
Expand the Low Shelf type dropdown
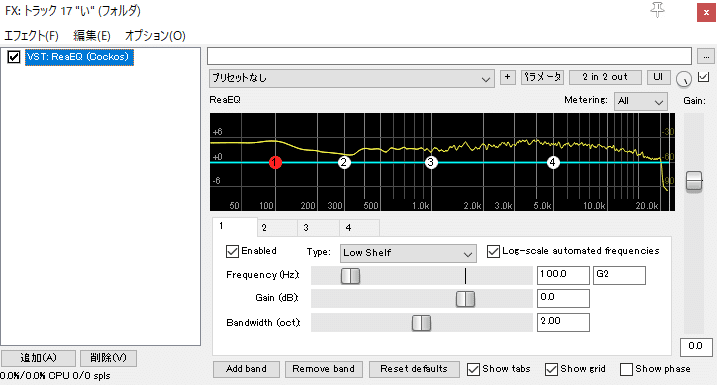408,253
